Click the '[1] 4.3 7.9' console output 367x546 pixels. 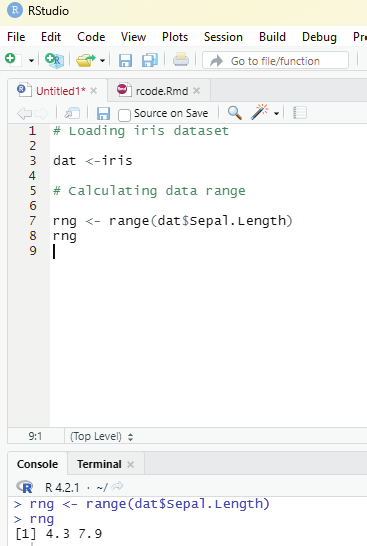pos(58,533)
